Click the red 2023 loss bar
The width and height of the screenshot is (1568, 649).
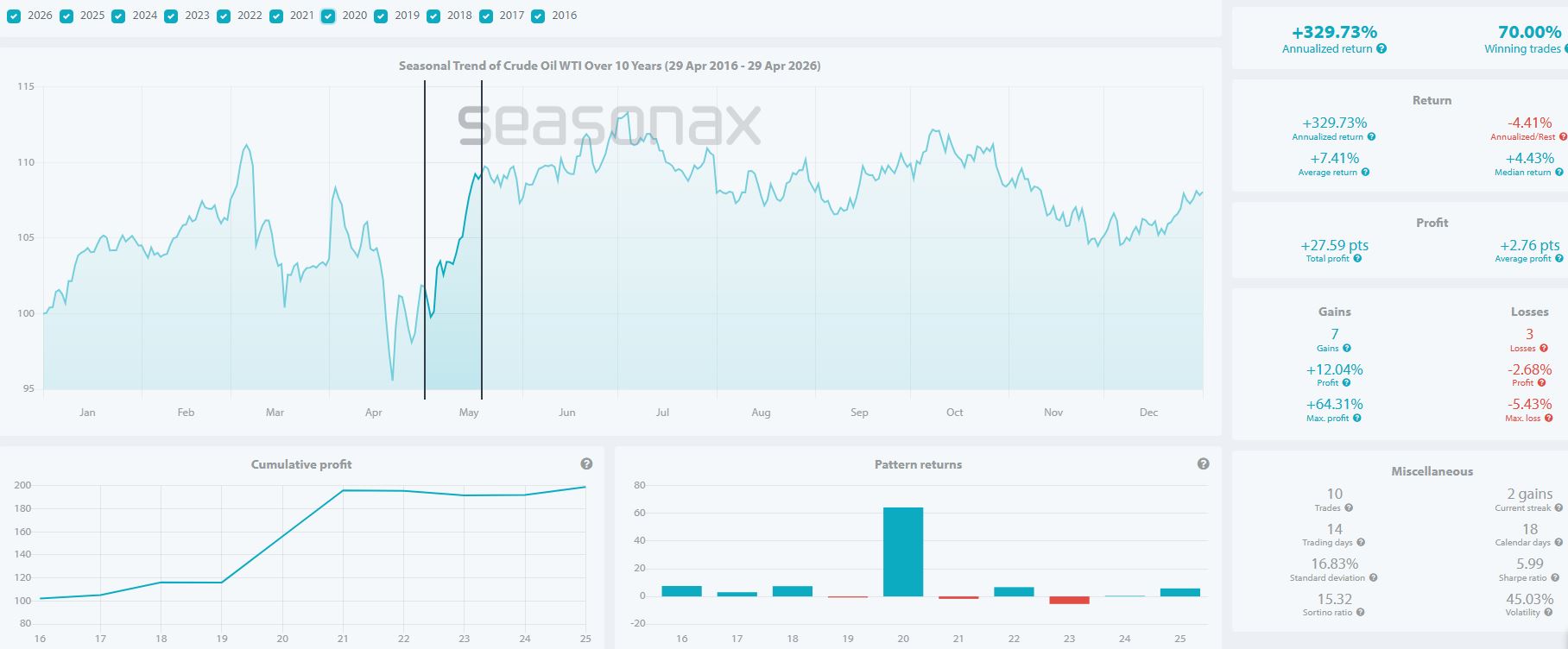click(1069, 600)
